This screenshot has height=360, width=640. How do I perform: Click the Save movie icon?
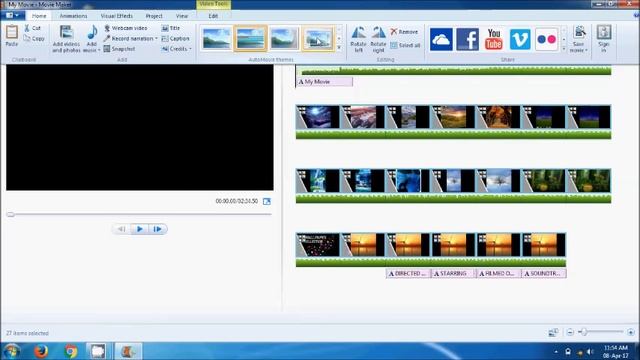(x=579, y=33)
